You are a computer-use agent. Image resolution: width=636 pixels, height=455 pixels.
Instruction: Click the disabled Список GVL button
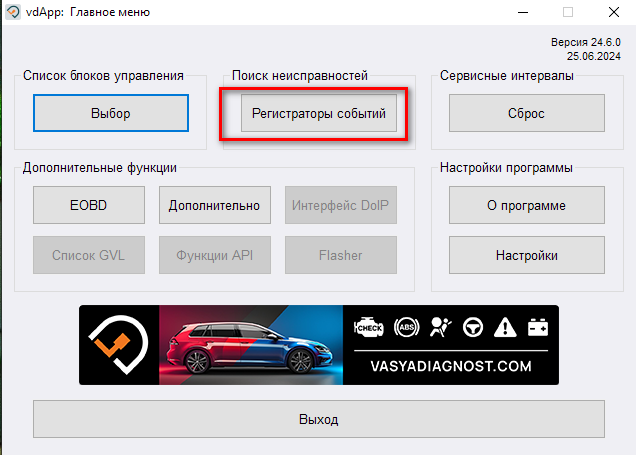point(89,255)
